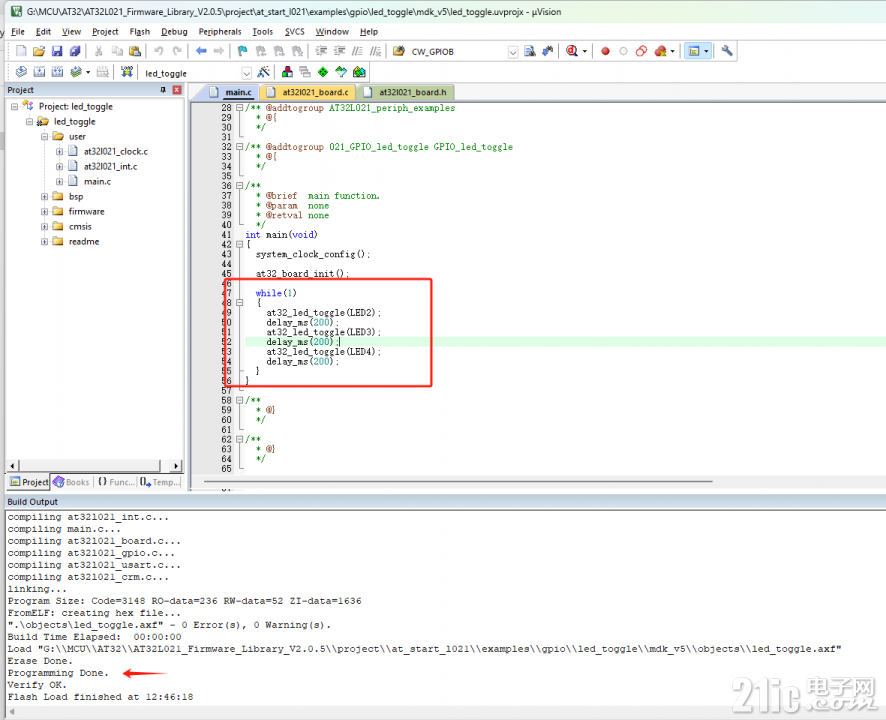Open the Project menu
The height and width of the screenshot is (720, 886).
pyautogui.click(x=105, y=32)
